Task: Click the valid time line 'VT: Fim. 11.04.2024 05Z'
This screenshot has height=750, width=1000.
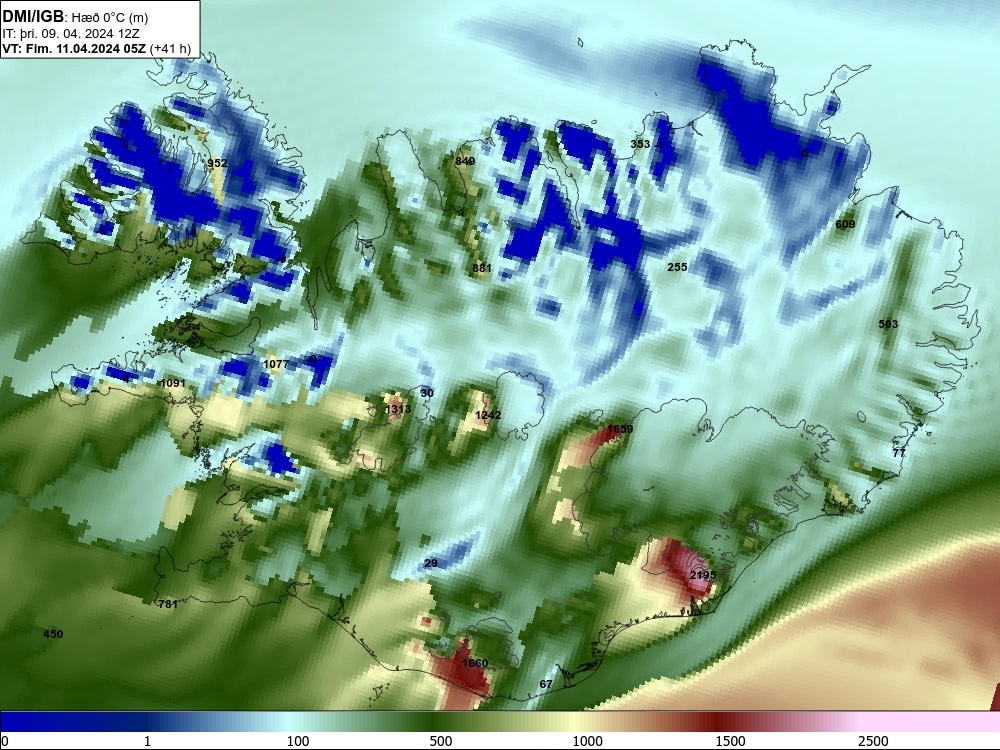Action: coord(75,48)
